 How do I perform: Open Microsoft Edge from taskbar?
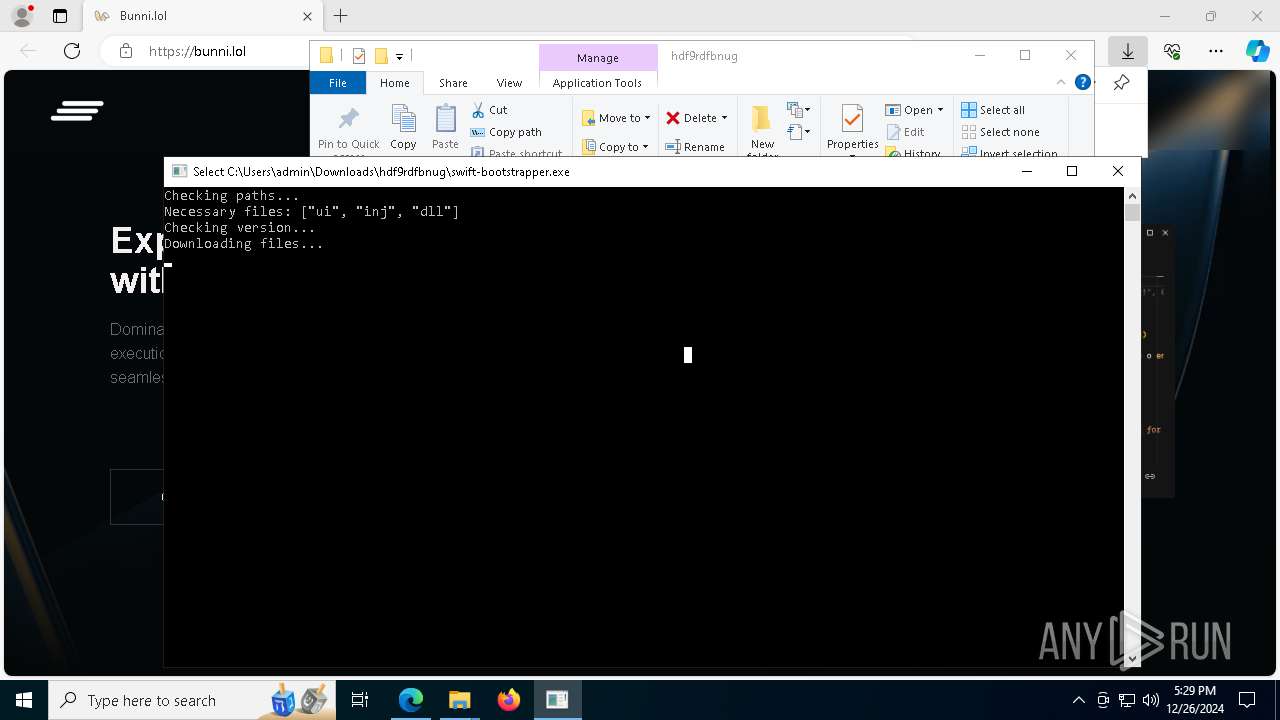tap(411, 700)
